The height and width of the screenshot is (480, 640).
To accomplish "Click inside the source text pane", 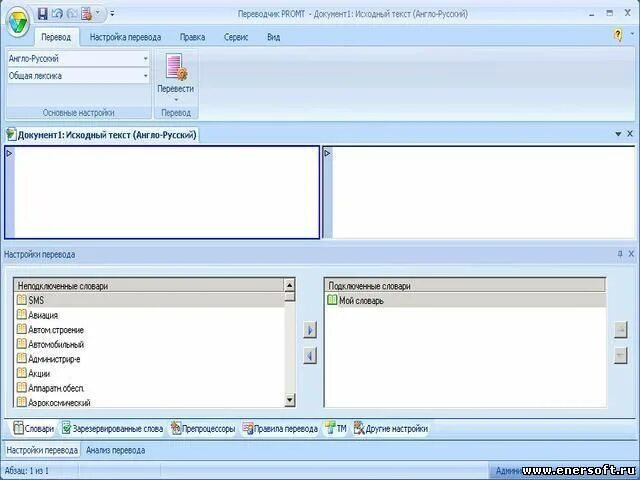I will pos(167,192).
